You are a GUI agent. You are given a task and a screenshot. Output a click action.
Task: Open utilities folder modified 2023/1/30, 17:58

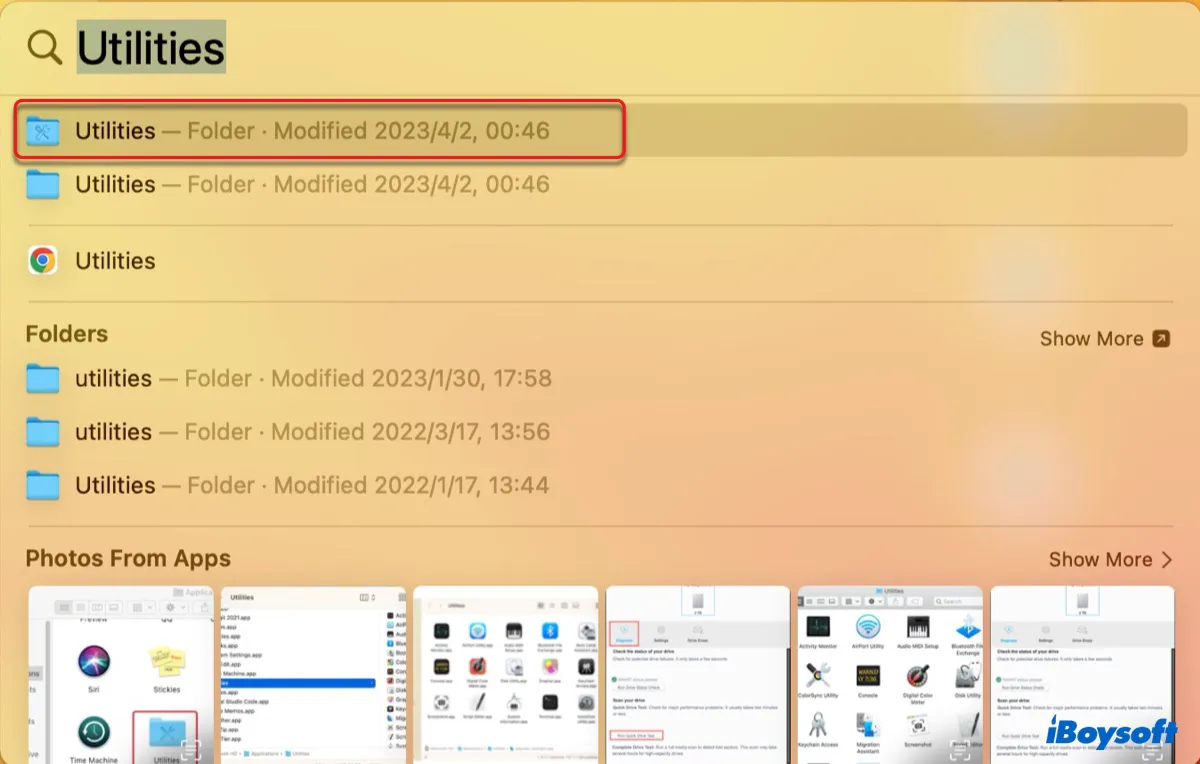(312, 379)
